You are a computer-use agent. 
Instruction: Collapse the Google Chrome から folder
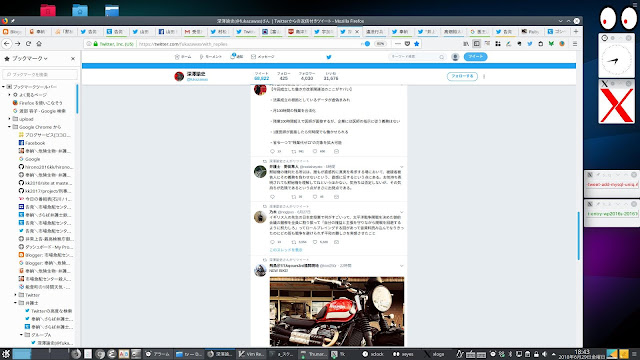[9, 127]
